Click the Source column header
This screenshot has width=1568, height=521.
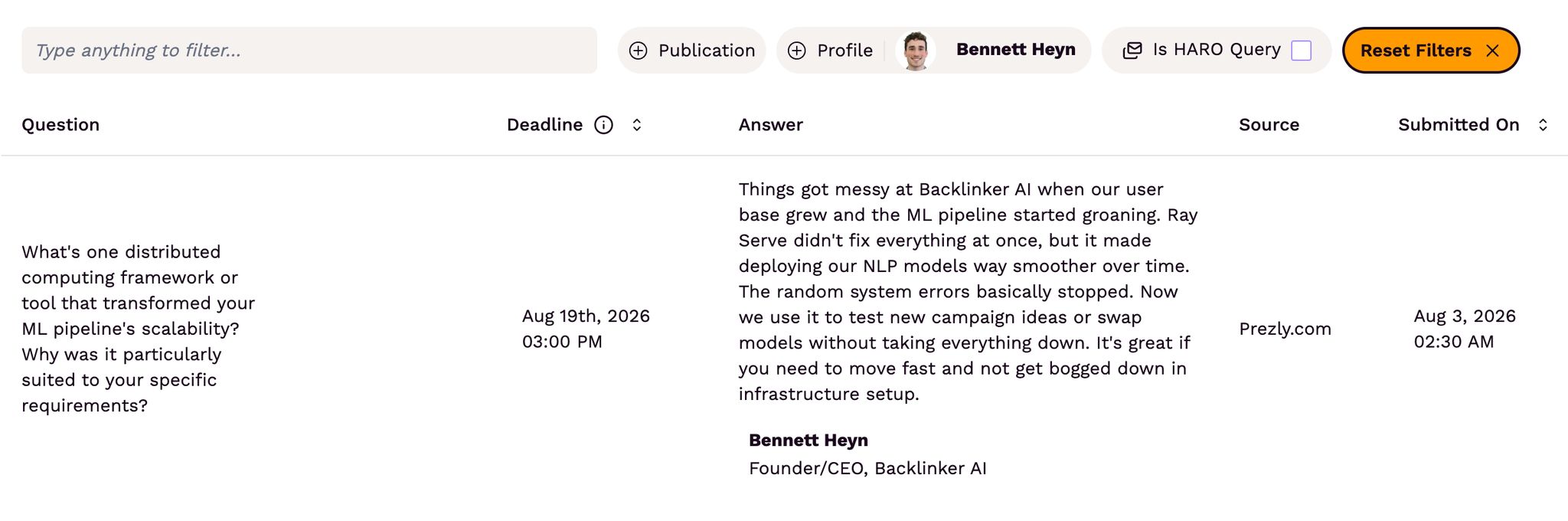pos(1269,125)
